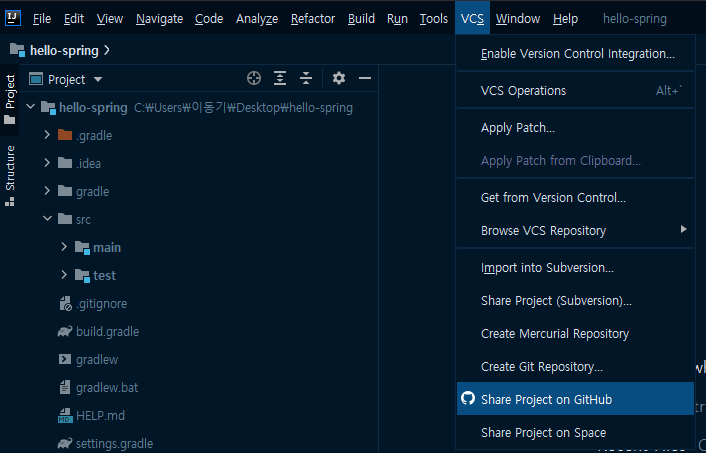Collapse the hello-spring root node
Image resolution: width=706 pixels, height=453 pixels.
(31, 107)
